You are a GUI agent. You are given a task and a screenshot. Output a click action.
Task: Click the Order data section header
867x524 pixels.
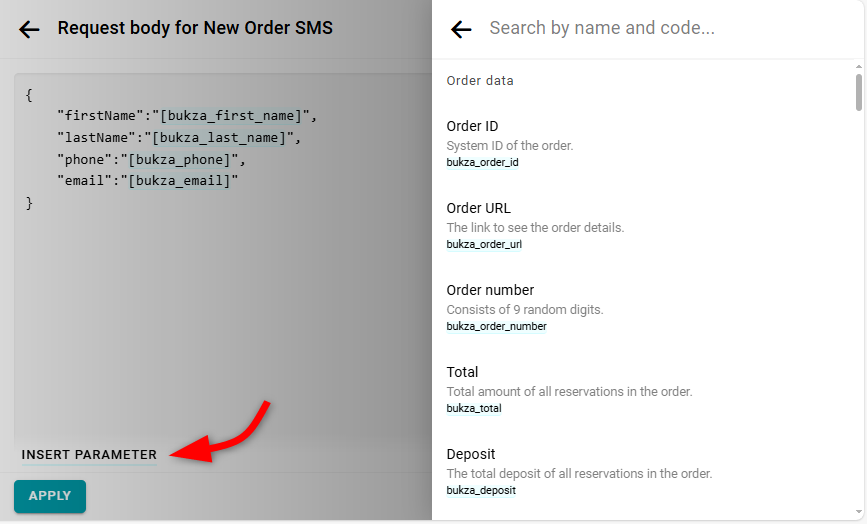pyautogui.click(x=480, y=81)
